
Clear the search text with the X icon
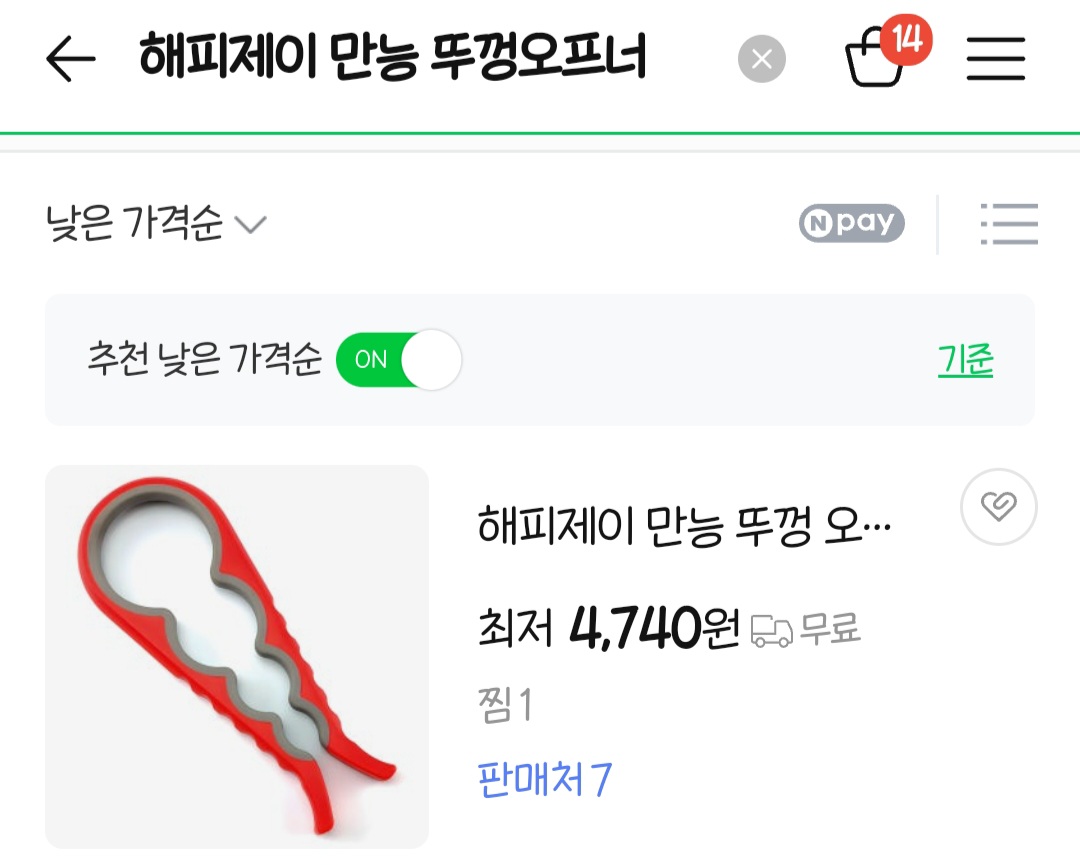[762, 59]
